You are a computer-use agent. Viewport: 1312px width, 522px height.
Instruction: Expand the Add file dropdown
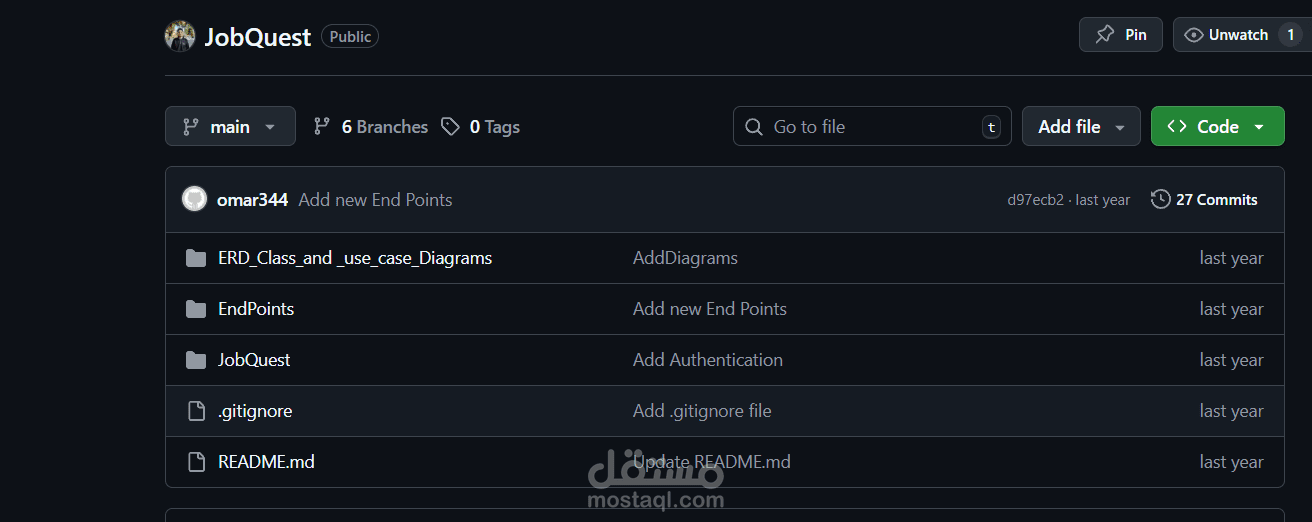point(1081,126)
